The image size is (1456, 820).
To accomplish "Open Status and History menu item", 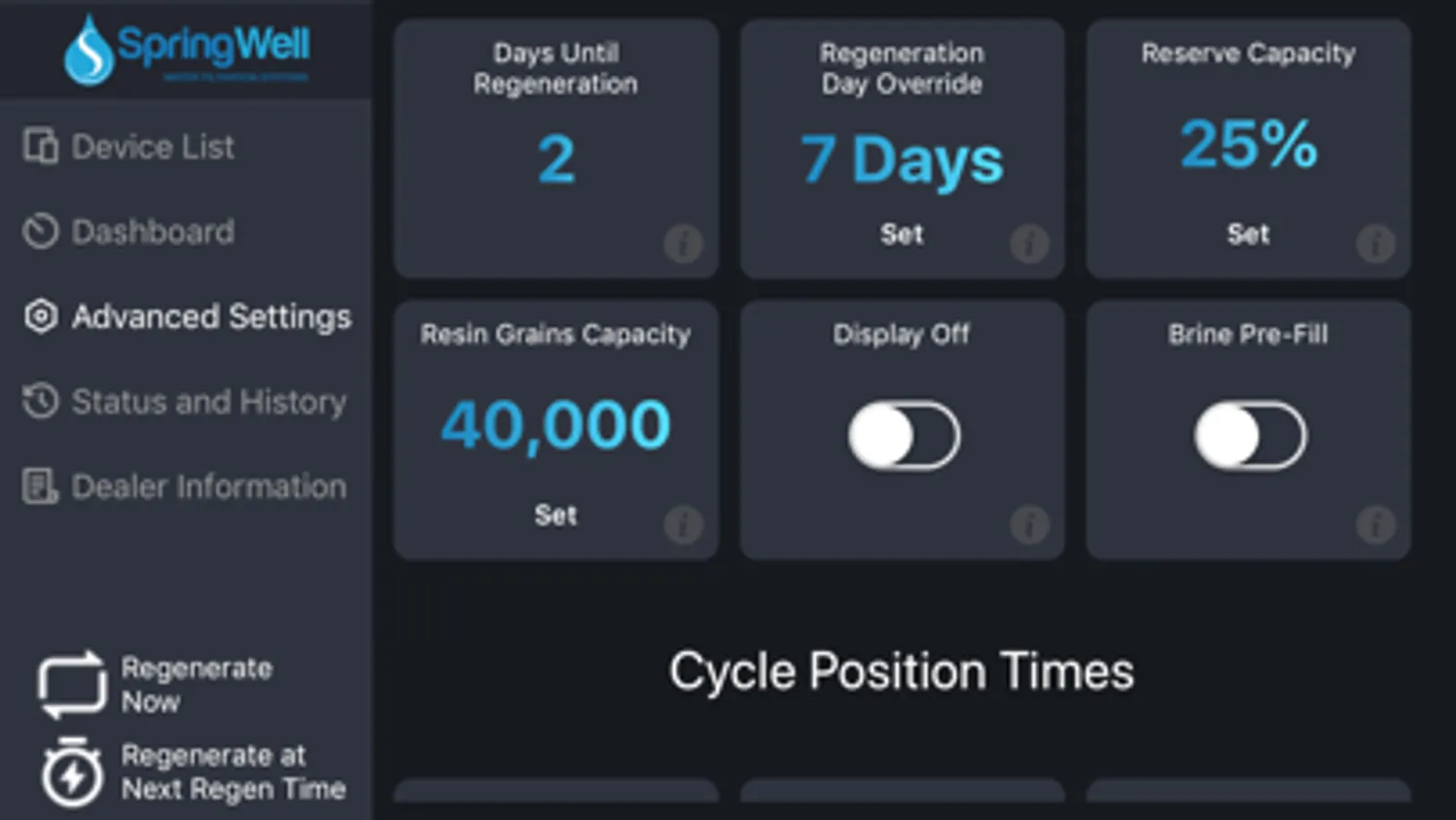I will 209,402.
